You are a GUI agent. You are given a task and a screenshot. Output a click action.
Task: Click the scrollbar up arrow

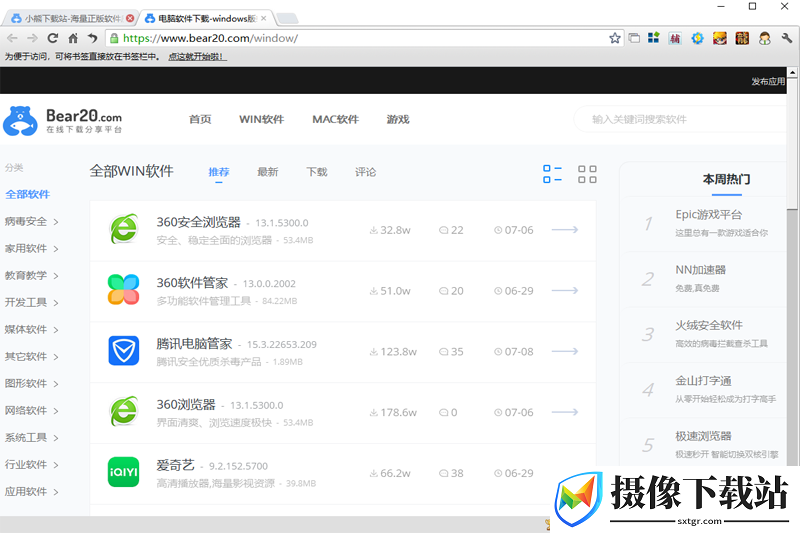click(792, 72)
